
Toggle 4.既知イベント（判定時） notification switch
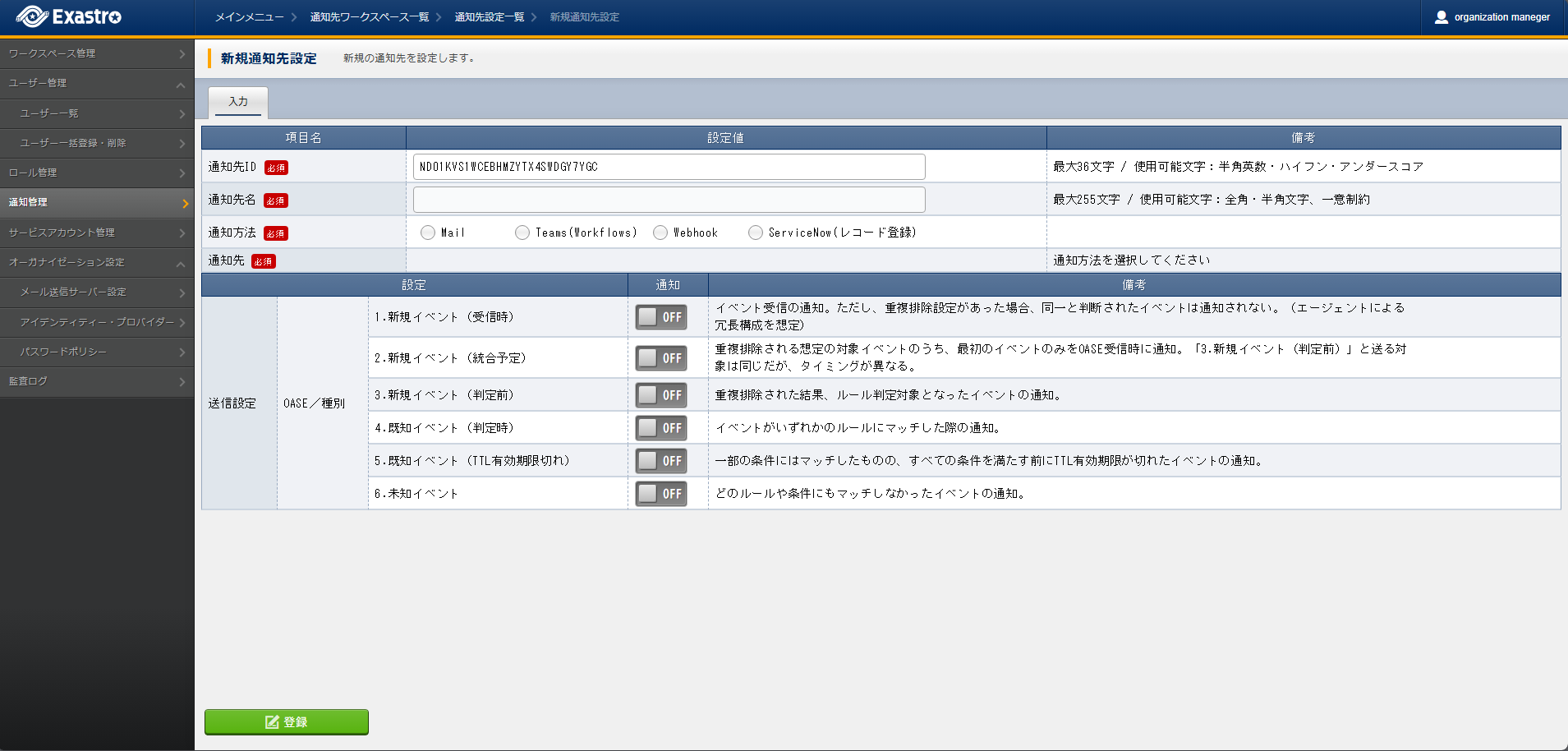(x=661, y=428)
